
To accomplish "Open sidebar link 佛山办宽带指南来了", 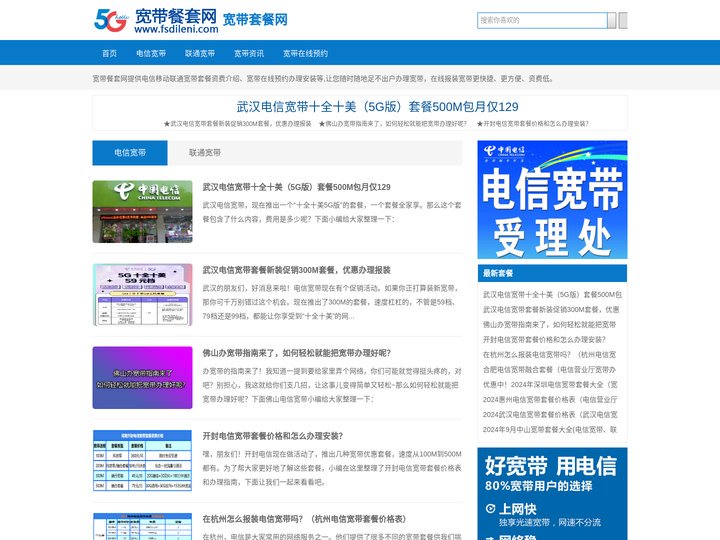I will [549, 325].
